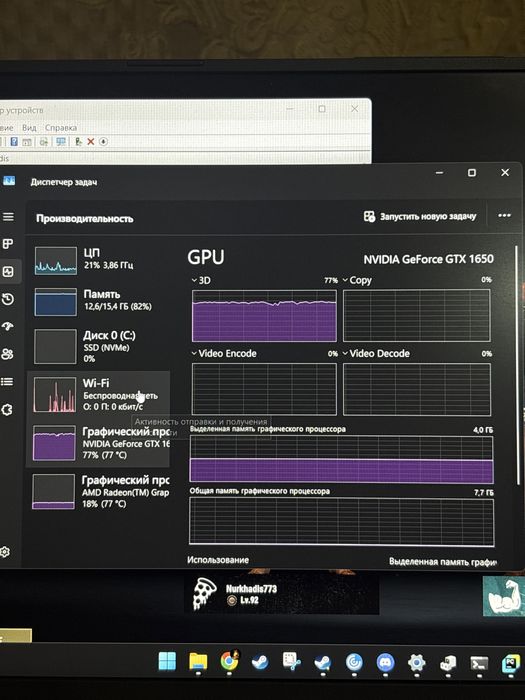Screen dimensions: 525x700
Task: Select Wi-Fi performance entry
Action: 99,395
